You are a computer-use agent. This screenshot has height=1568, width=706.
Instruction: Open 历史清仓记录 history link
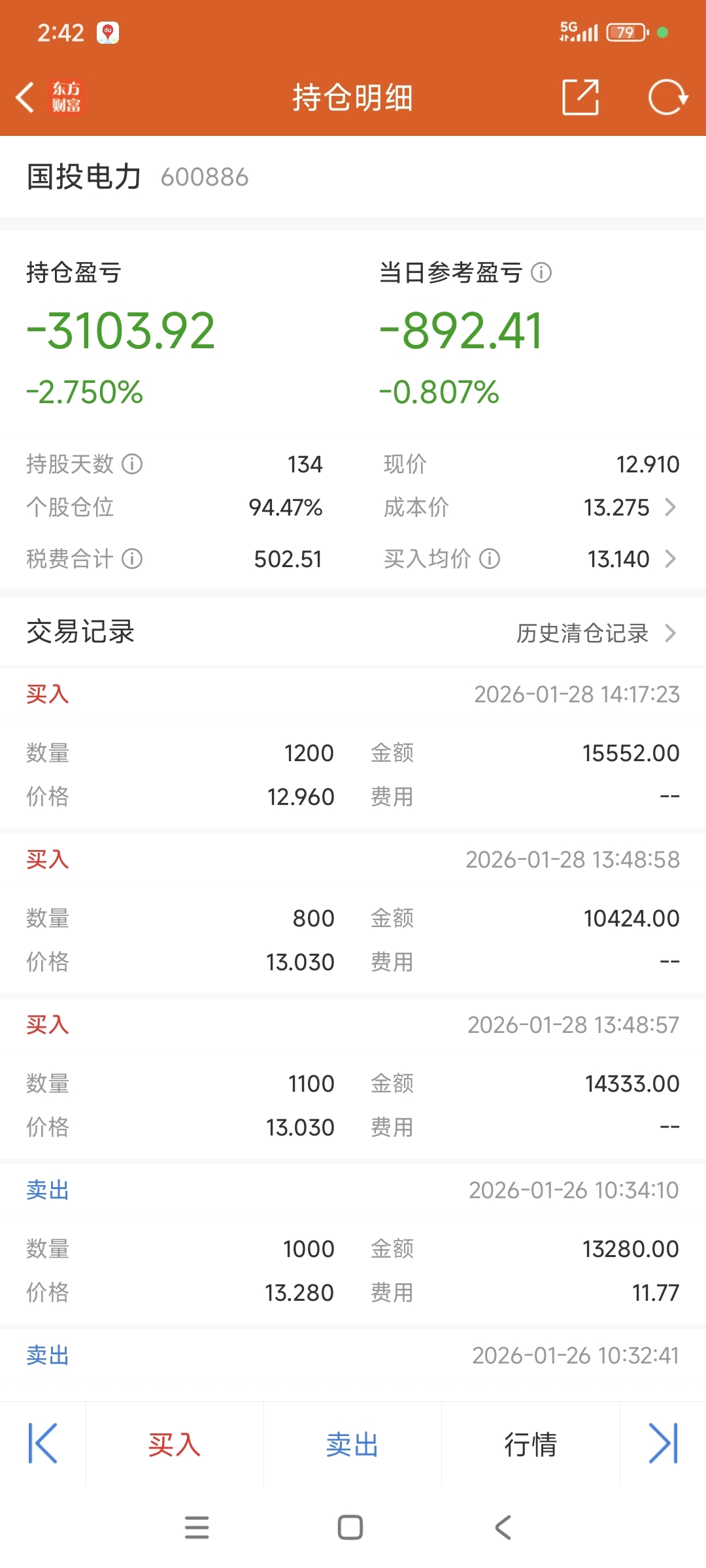(595, 633)
